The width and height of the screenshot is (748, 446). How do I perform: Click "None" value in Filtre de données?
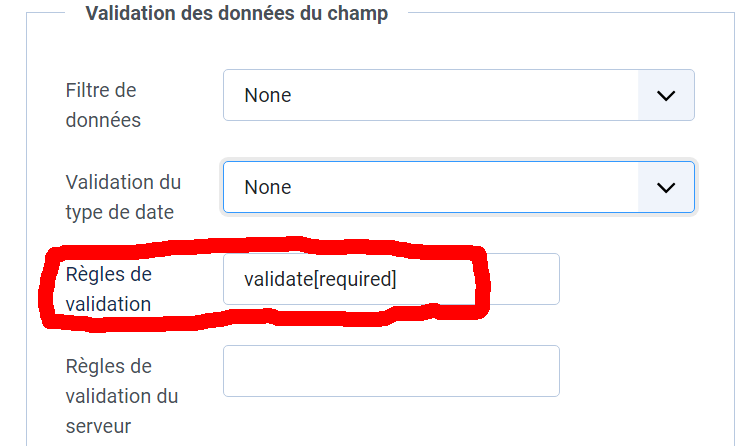(268, 96)
